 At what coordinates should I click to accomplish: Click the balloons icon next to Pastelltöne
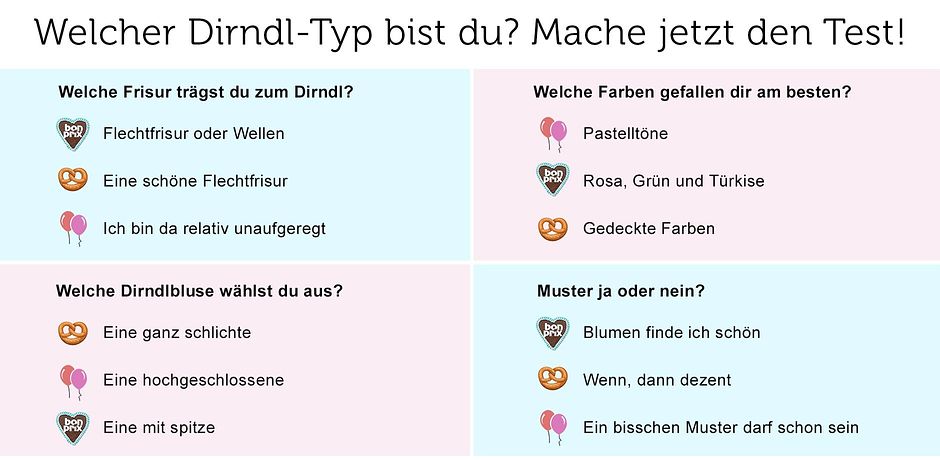click(x=553, y=134)
